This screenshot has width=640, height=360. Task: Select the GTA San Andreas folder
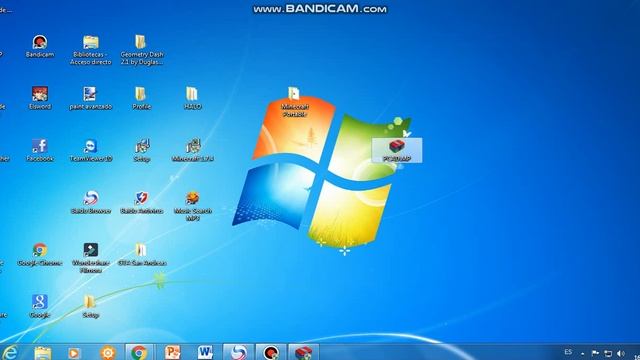pyautogui.click(x=142, y=255)
